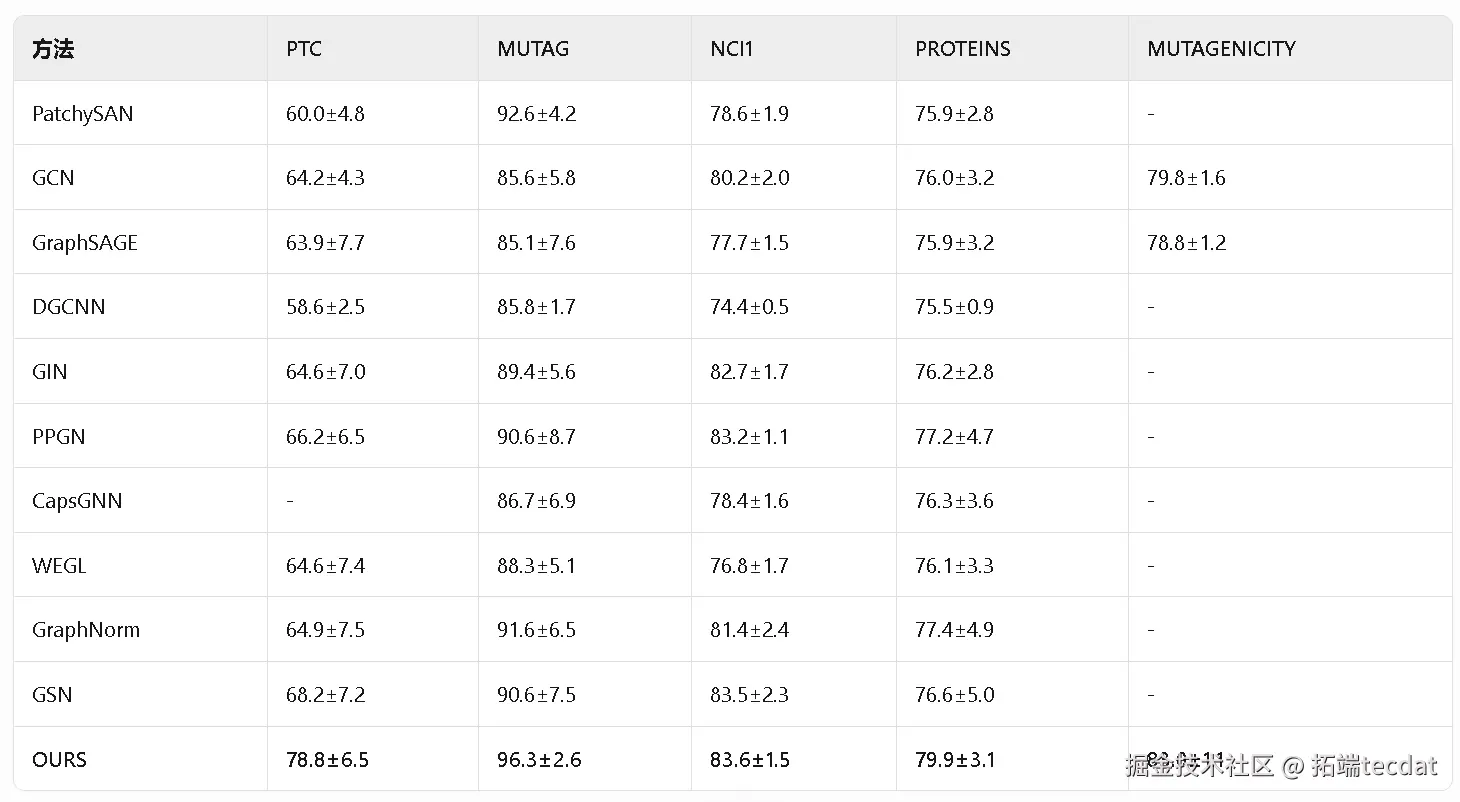
Task: Click OURS PTC value 78.8±6.5
Action: (x=327, y=760)
